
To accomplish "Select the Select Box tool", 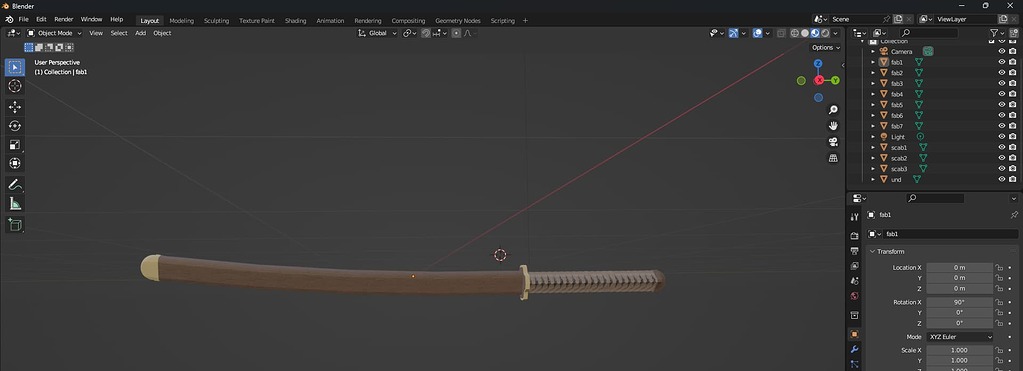I will tap(15, 67).
